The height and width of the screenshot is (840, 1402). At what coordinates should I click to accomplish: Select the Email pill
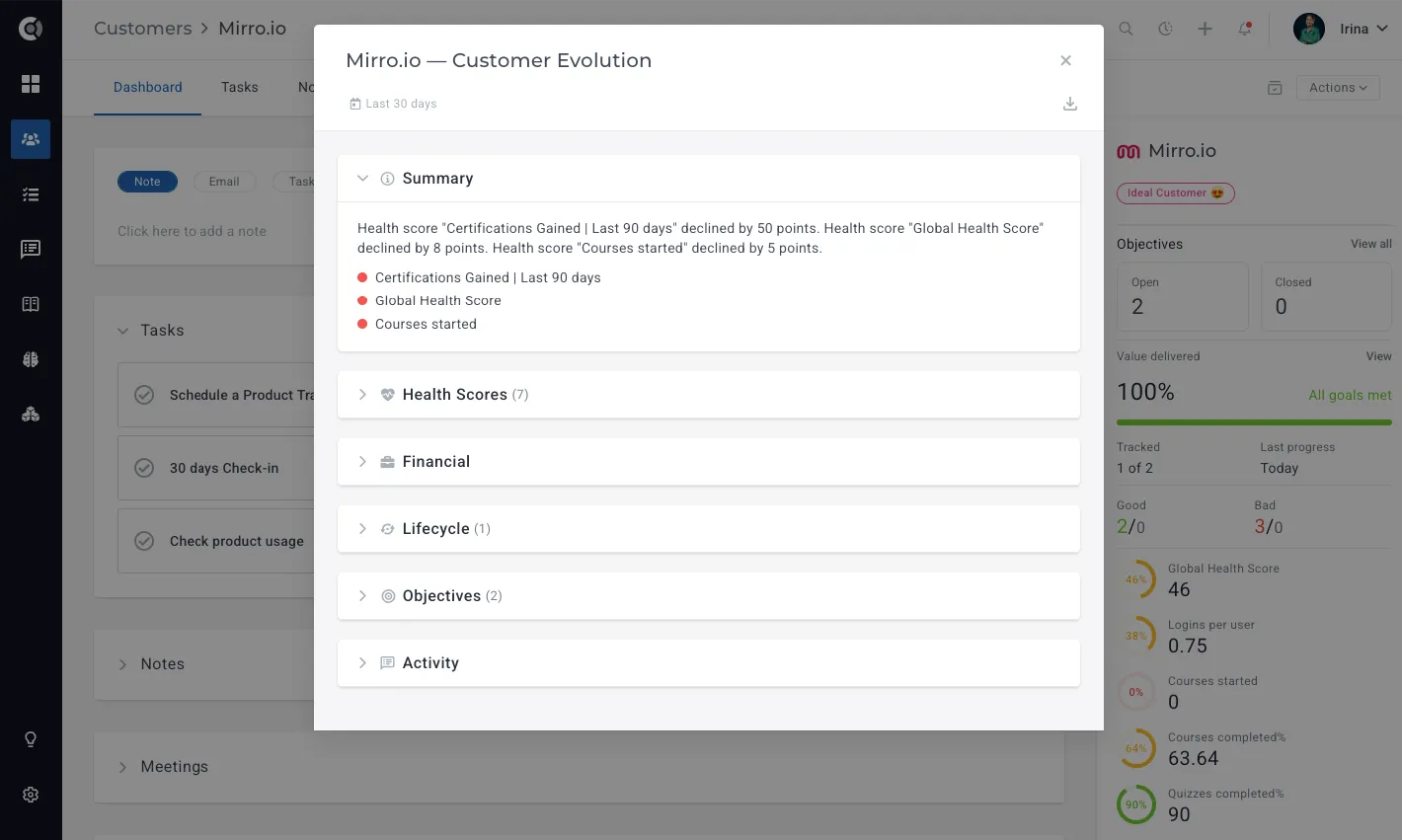[x=224, y=182]
